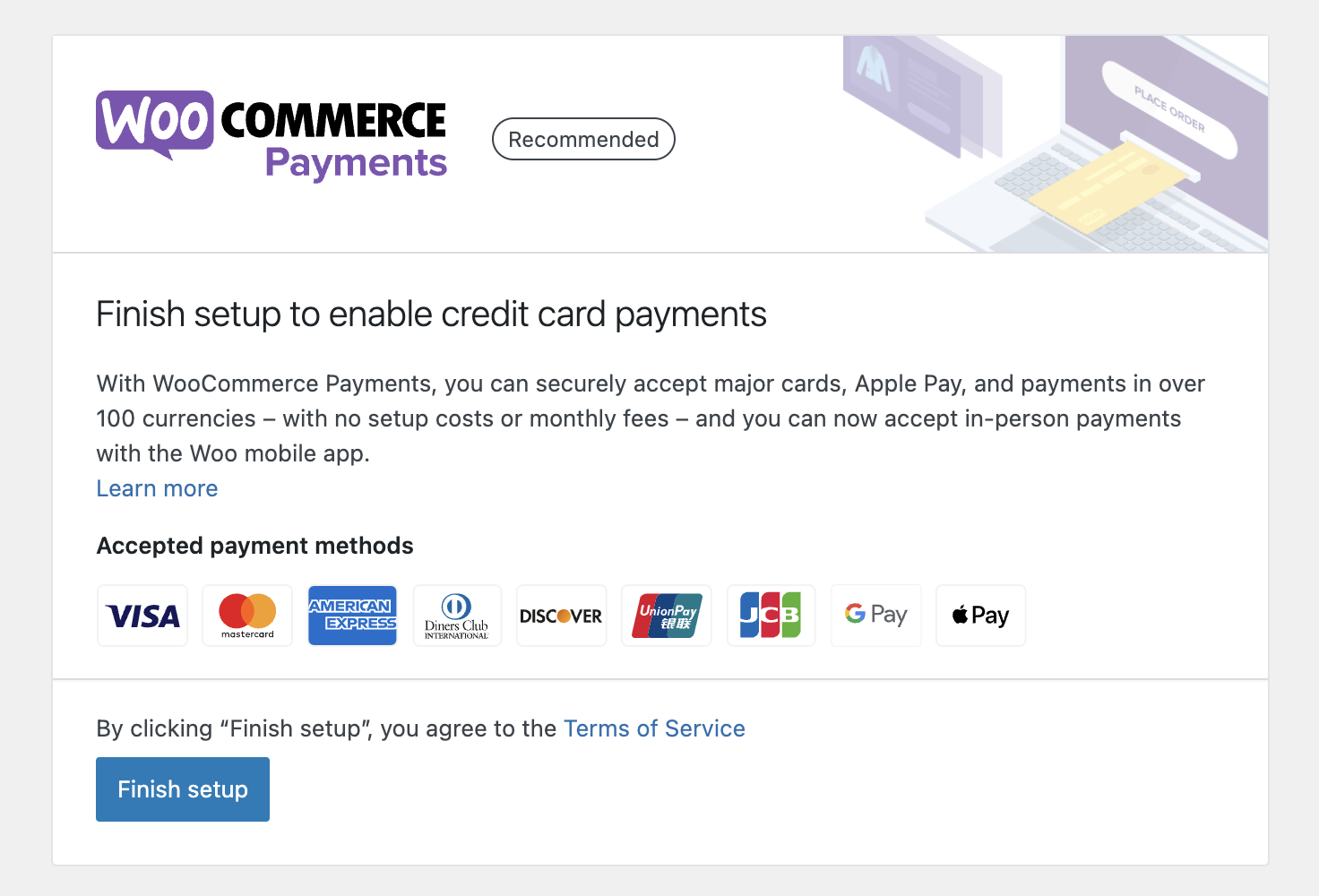
Task: Click the Mastercard logo icon
Action: (247, 616)
